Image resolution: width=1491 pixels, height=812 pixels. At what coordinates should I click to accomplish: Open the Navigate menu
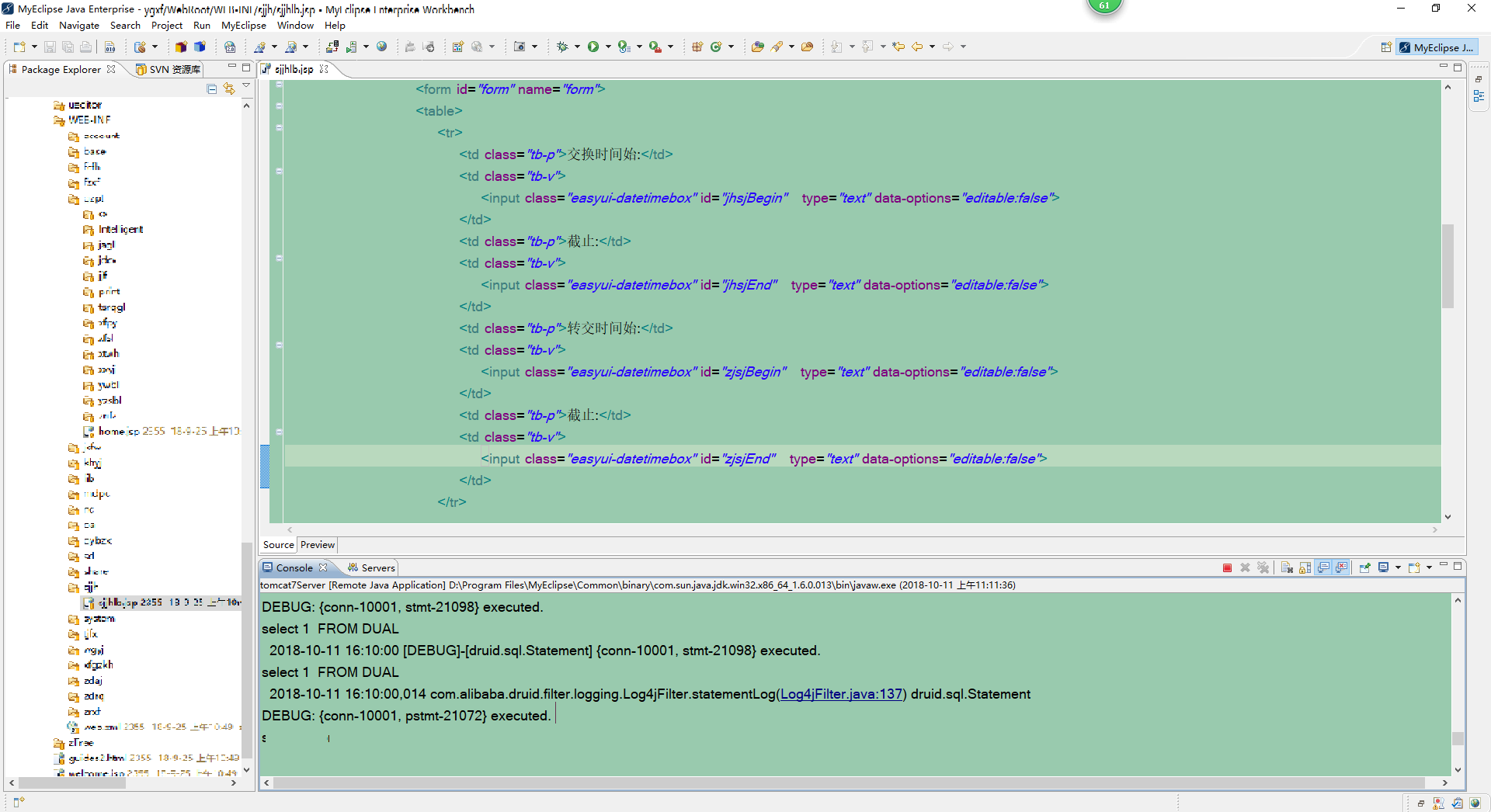pyautogui.click(x=79, y=26)
